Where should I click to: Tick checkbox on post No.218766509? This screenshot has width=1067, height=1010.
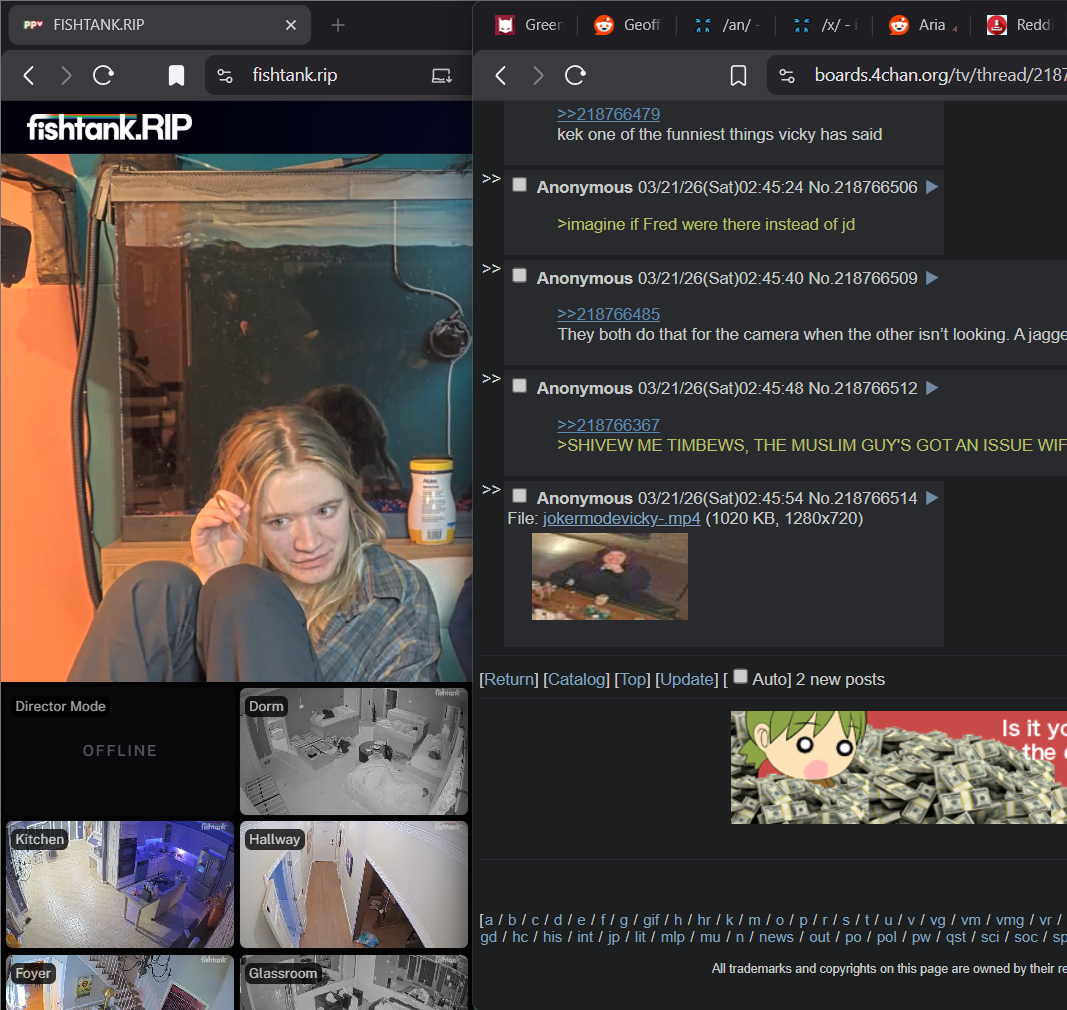pyautogui.click(x=519, y=275)
